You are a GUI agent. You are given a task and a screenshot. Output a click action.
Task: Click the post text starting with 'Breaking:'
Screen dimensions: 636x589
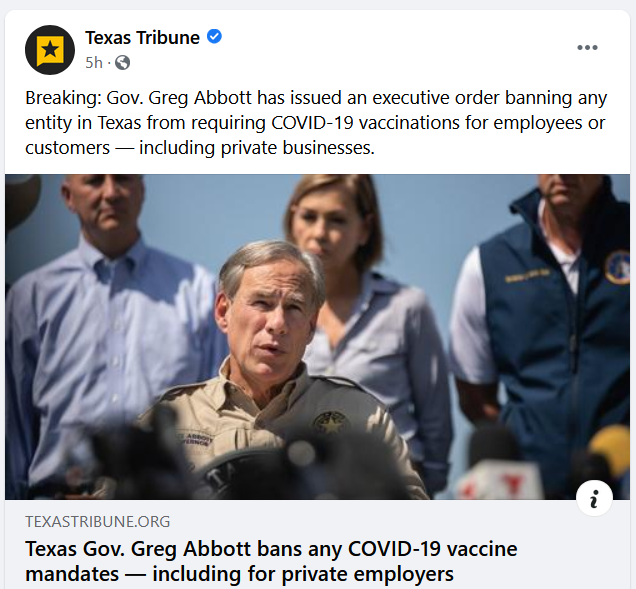click(300, 124)
